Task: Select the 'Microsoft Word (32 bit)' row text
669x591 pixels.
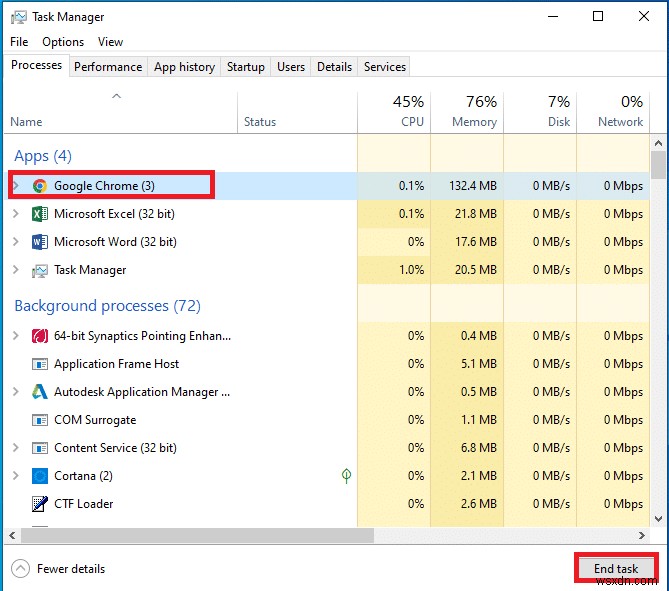Action: click(115, 242)
